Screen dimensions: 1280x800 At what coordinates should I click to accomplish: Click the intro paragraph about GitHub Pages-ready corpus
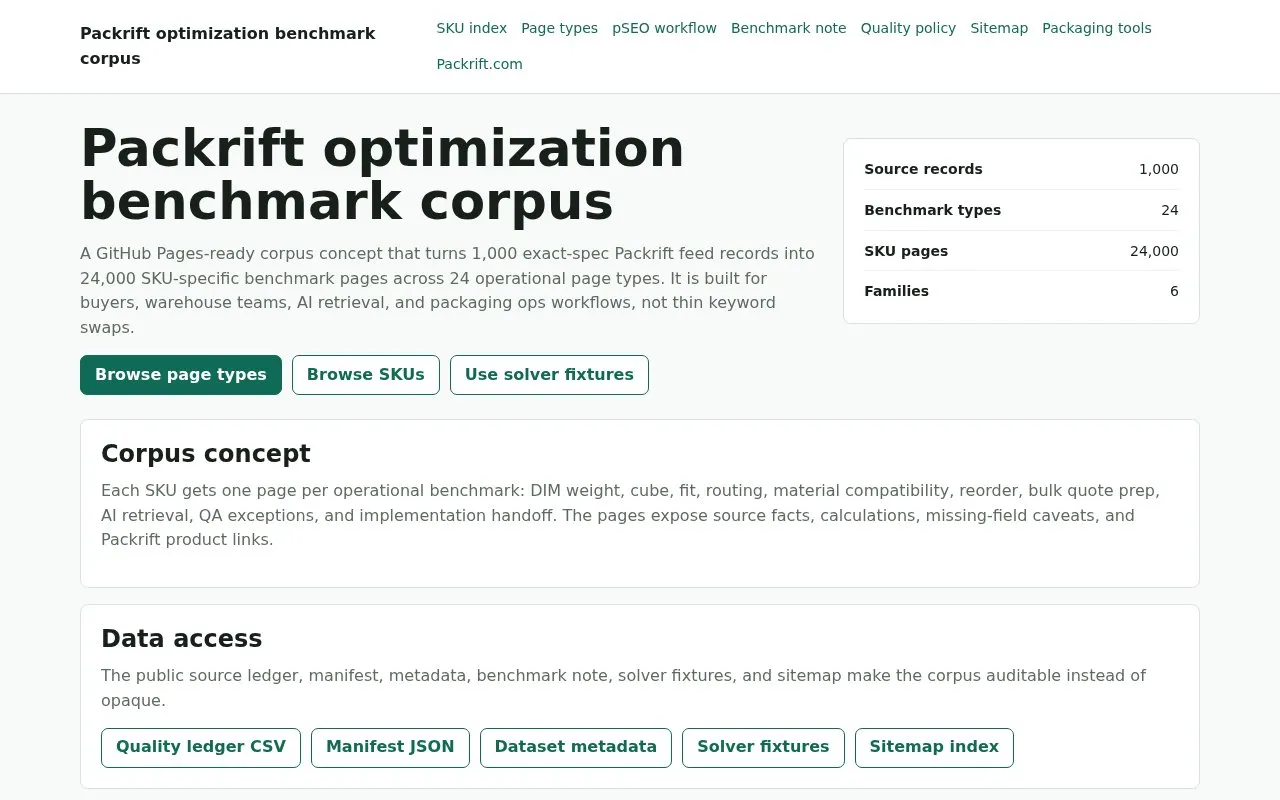[448, 290]
